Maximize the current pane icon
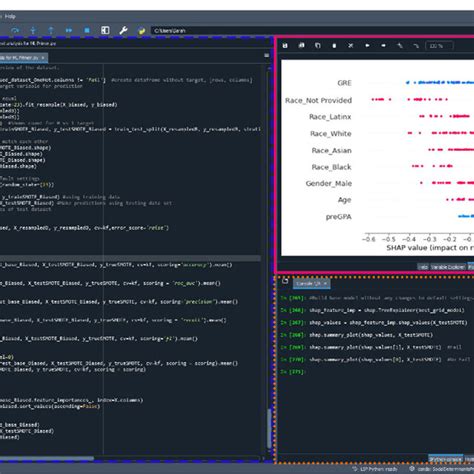Image resolution: width=474 pixels, height=474 pixels. pos(105,30)
